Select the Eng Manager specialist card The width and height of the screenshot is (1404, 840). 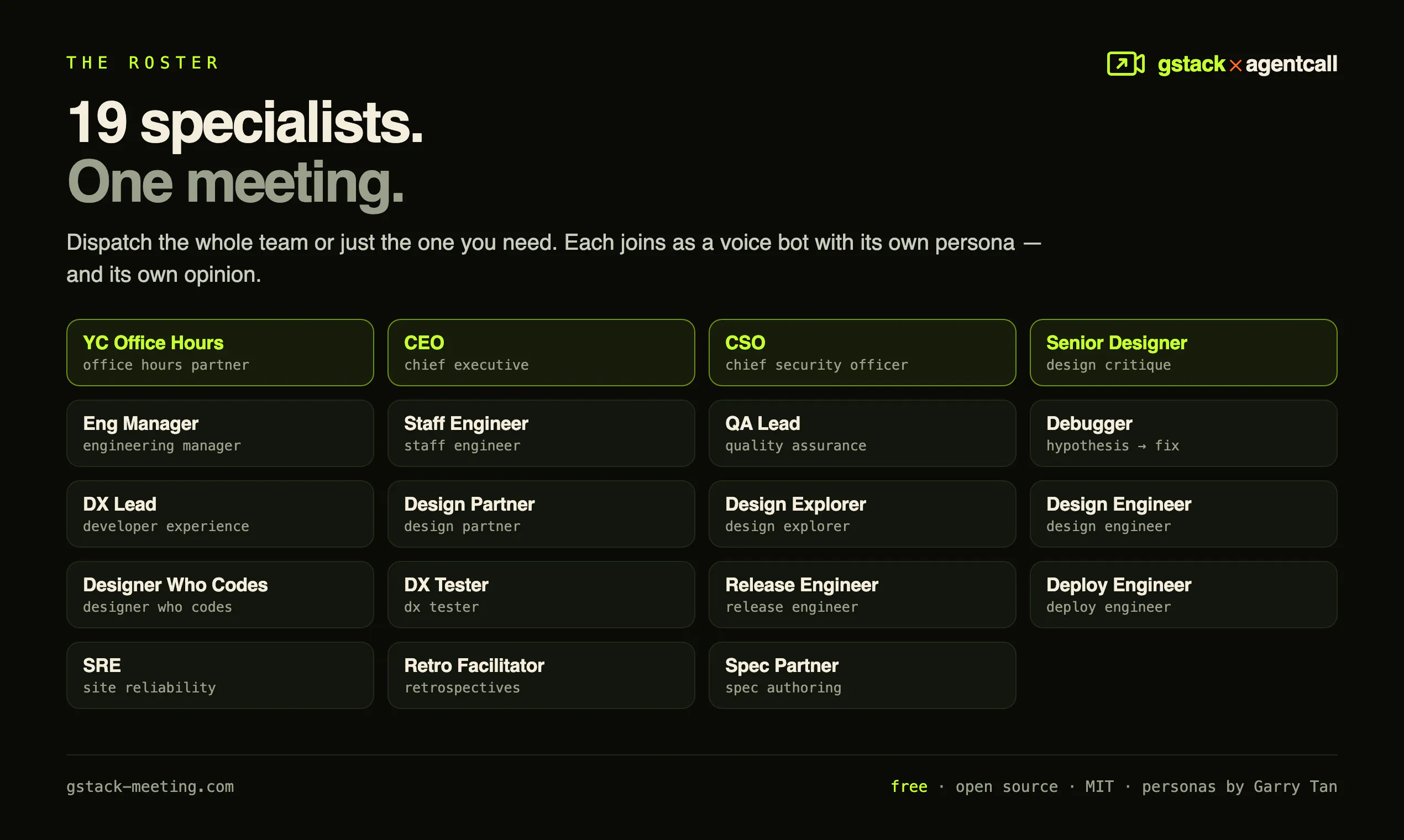click(x=220, y=434)
